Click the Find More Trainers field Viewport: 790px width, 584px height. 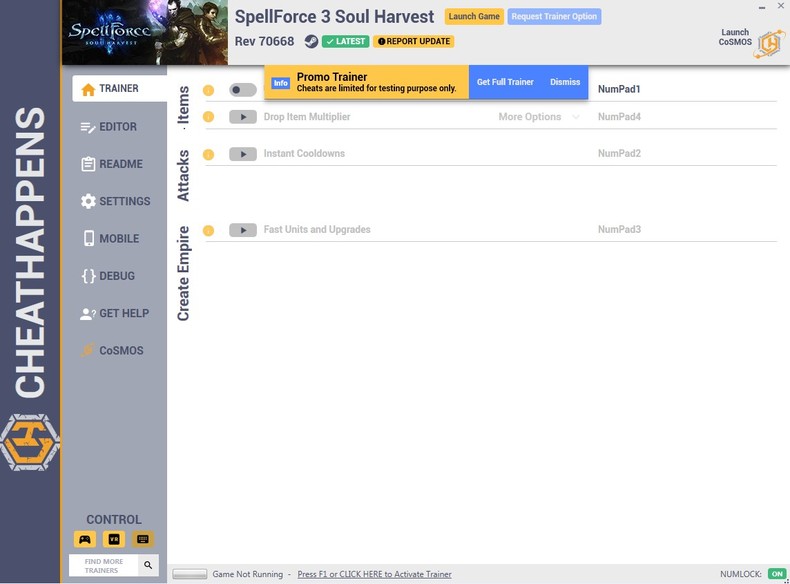104,565
